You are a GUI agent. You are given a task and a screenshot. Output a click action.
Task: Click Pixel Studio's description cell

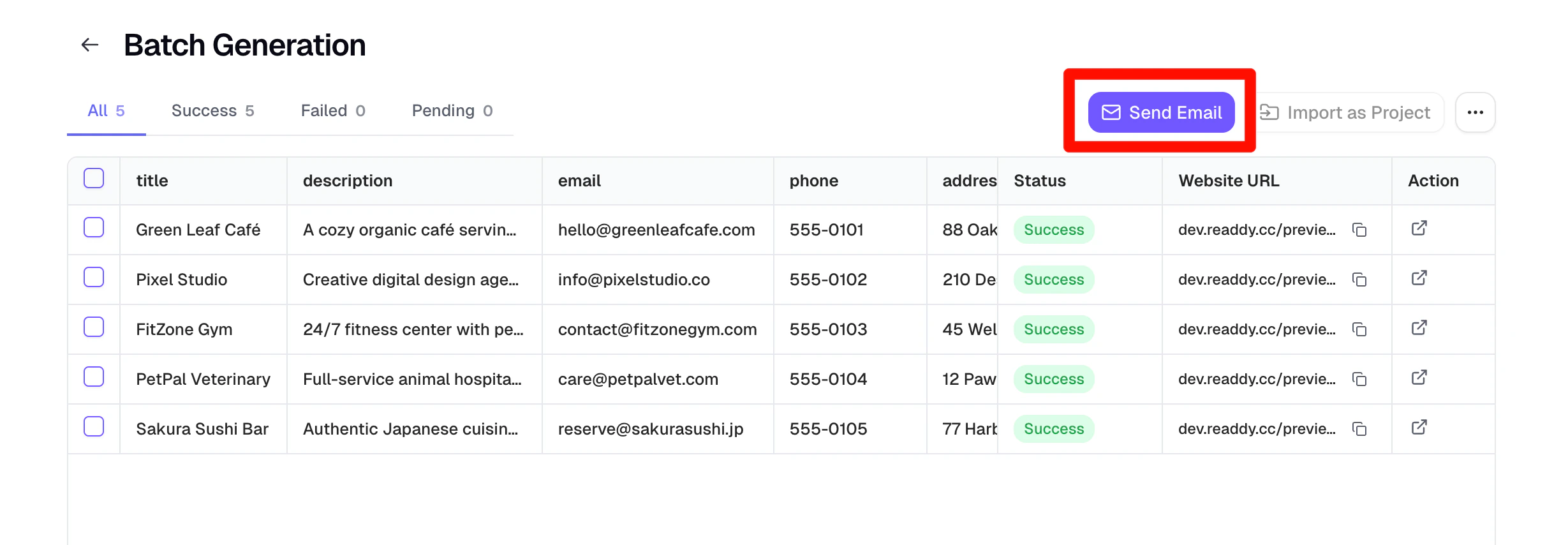tap(411, 280)
